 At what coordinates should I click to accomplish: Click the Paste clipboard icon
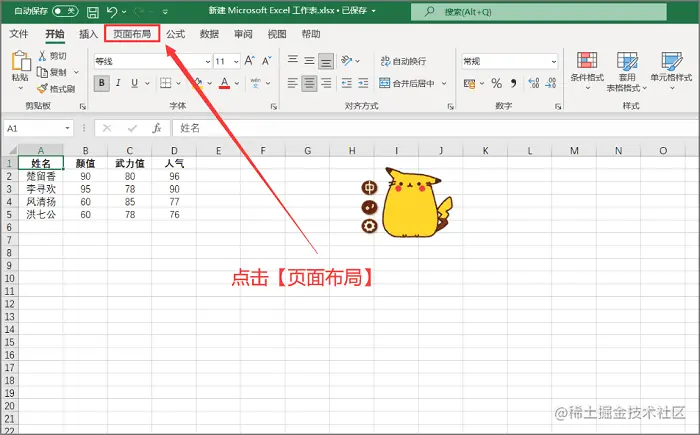click(21, 61)
